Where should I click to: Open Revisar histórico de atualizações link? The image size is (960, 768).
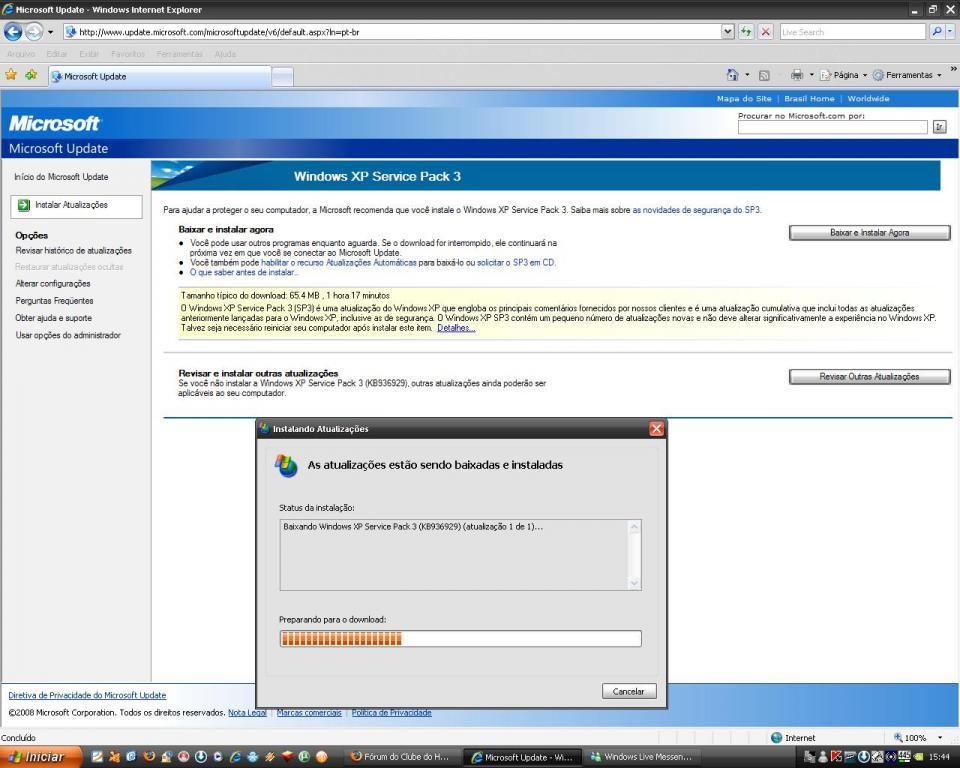coord(73,250)
